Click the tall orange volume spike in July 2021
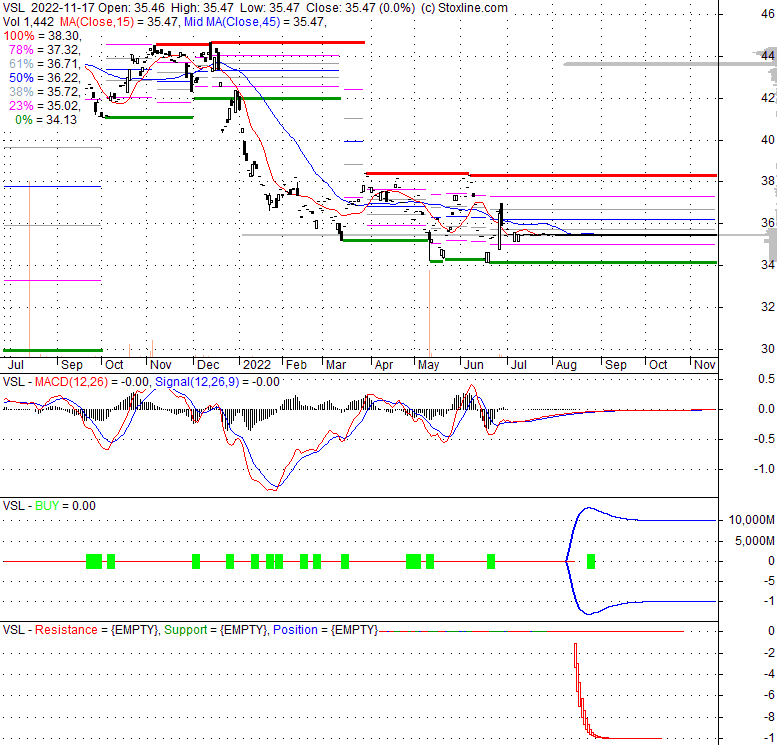 pyautogui.click(x=29, y=269)
